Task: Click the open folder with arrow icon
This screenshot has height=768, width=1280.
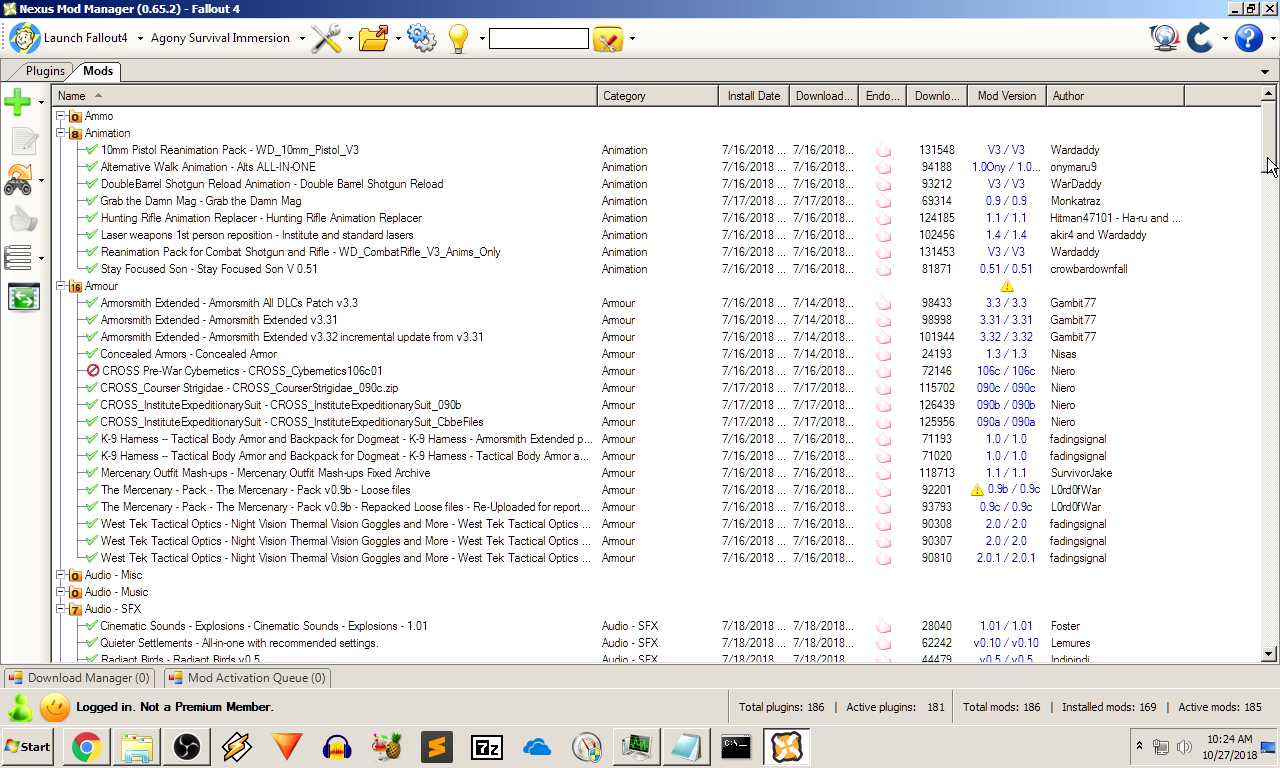Action: click(x=373, y=38)
